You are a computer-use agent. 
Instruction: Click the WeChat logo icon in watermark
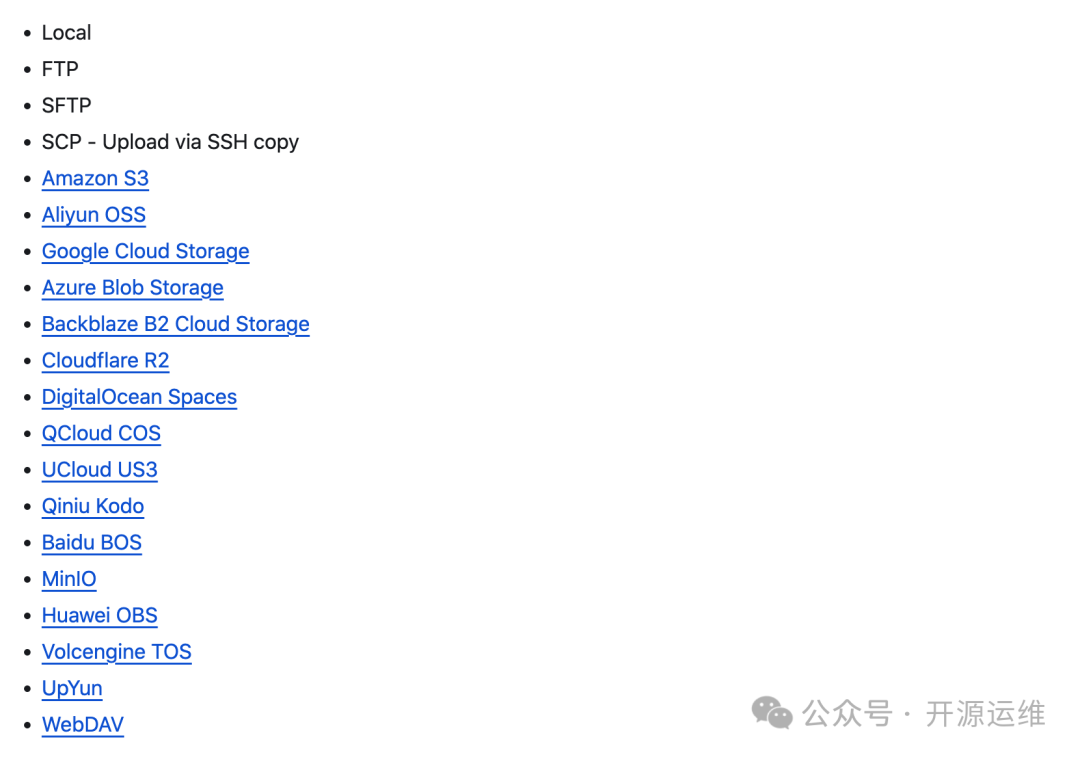[771, 712]
